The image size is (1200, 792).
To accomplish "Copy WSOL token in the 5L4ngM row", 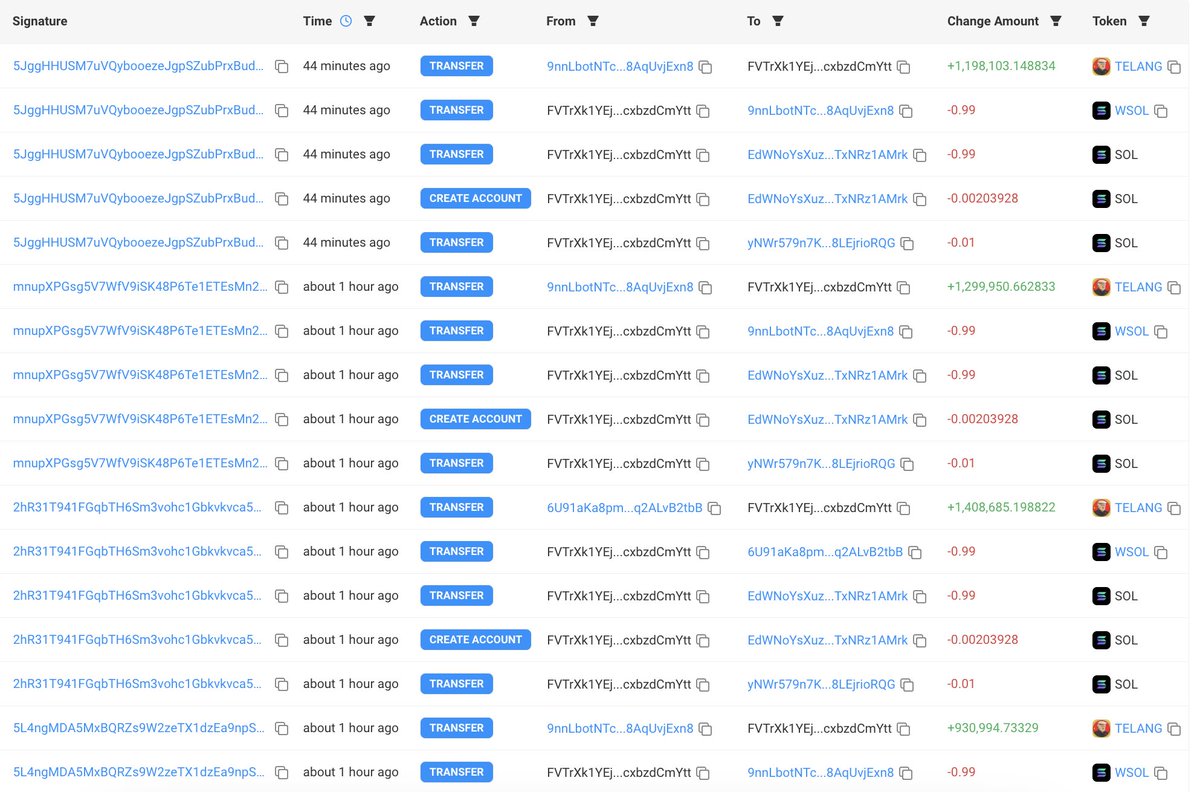I will tap(1161, 772).
